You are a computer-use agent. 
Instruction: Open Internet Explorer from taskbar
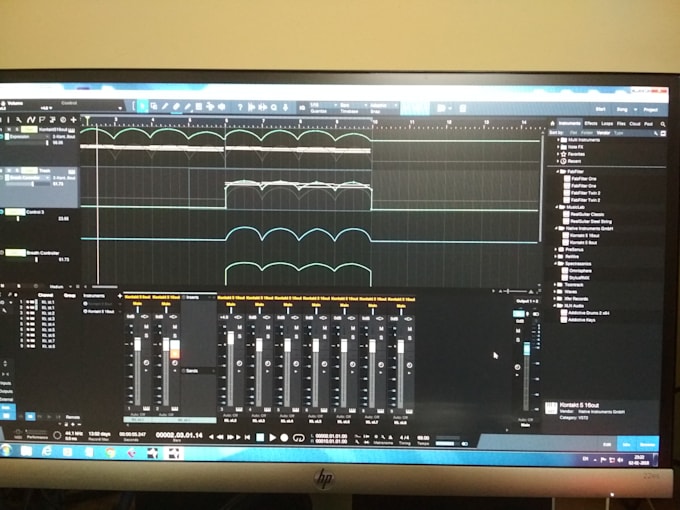(x=47, y=451)
